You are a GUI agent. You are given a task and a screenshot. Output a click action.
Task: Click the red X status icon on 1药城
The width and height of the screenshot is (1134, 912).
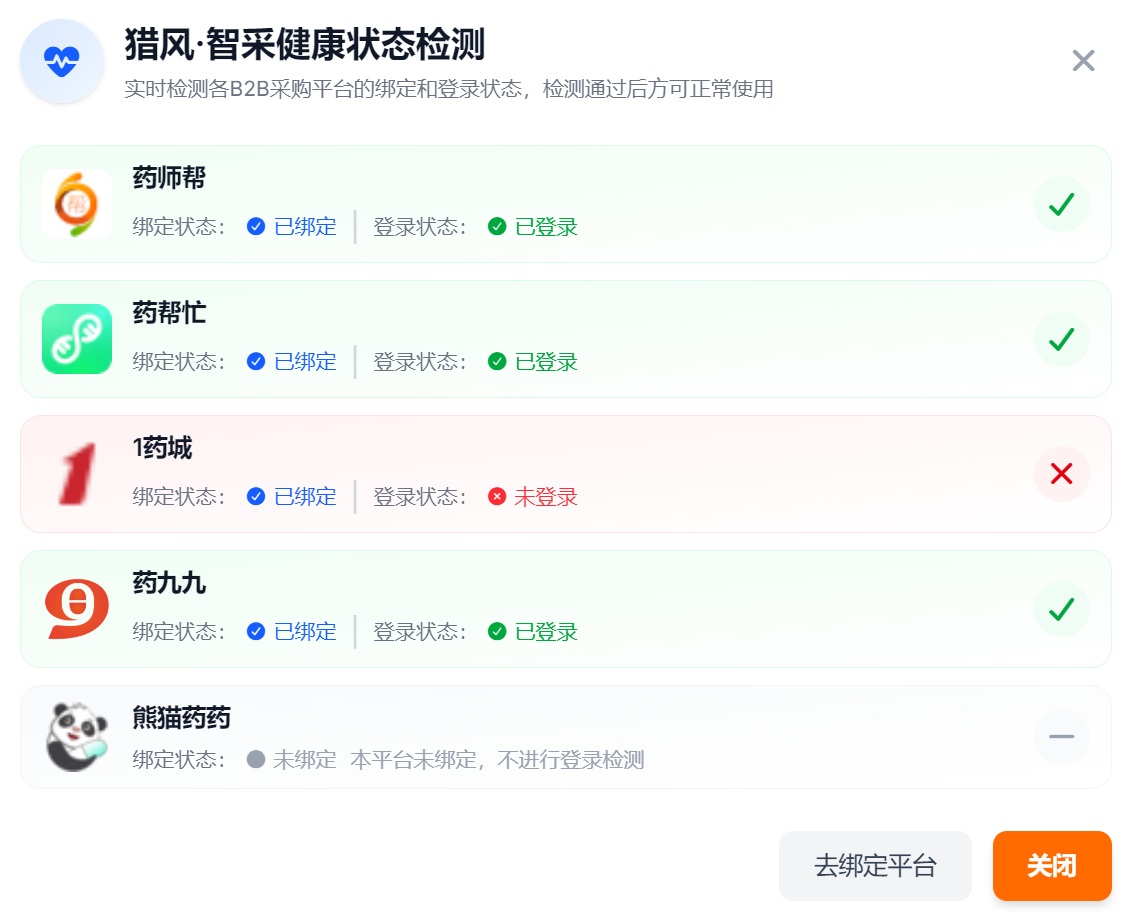click(x=1061, y=474)
